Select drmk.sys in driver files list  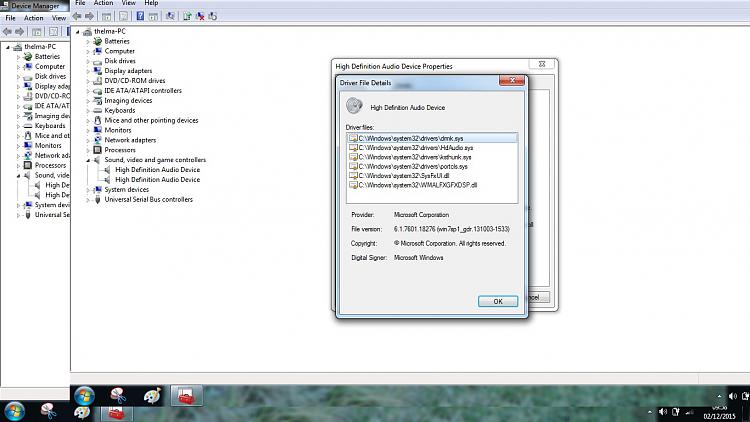(x=432, y=138)
